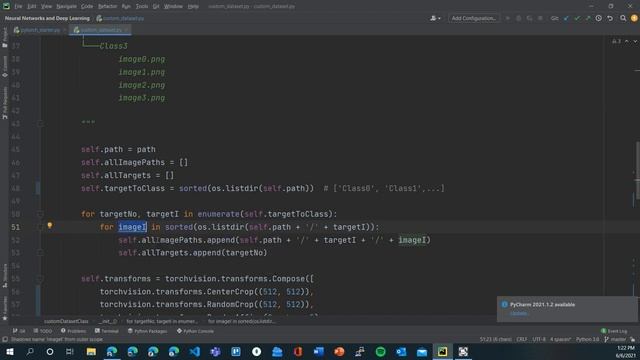Open the Python Packages tool window
The width and height of the screenshot is (640, 360).
[148, 331]
